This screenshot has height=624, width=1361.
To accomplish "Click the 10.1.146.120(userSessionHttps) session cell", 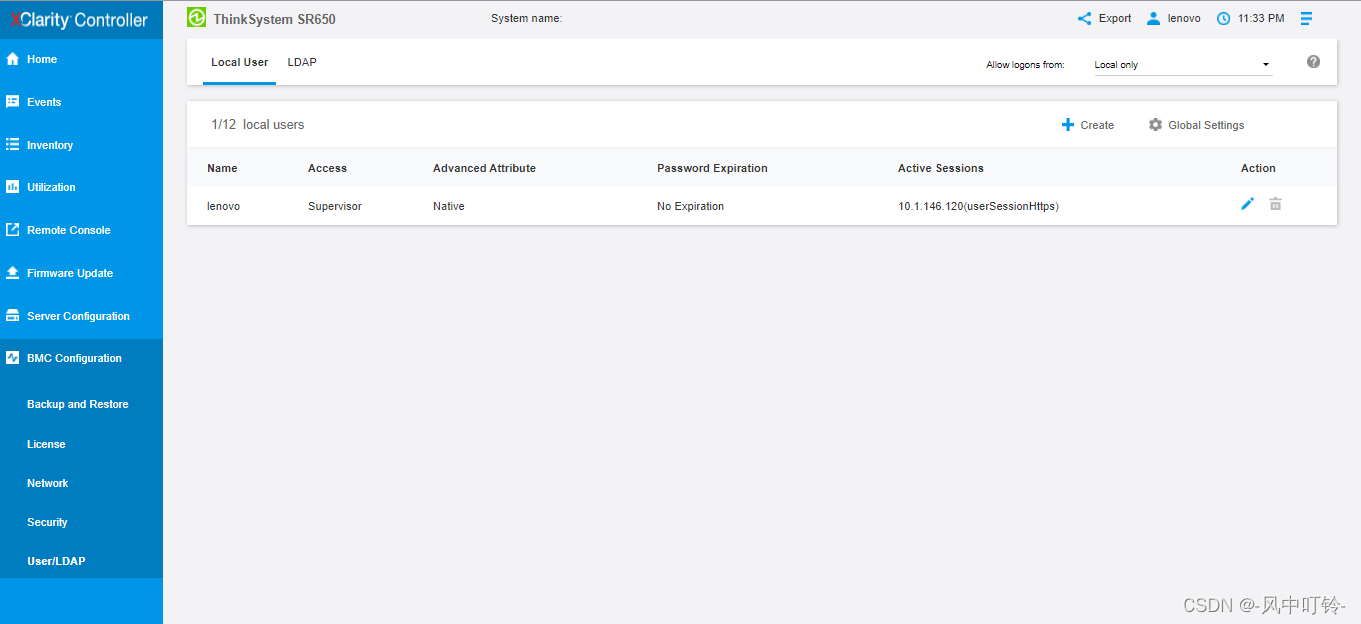I will pos(978,206).
